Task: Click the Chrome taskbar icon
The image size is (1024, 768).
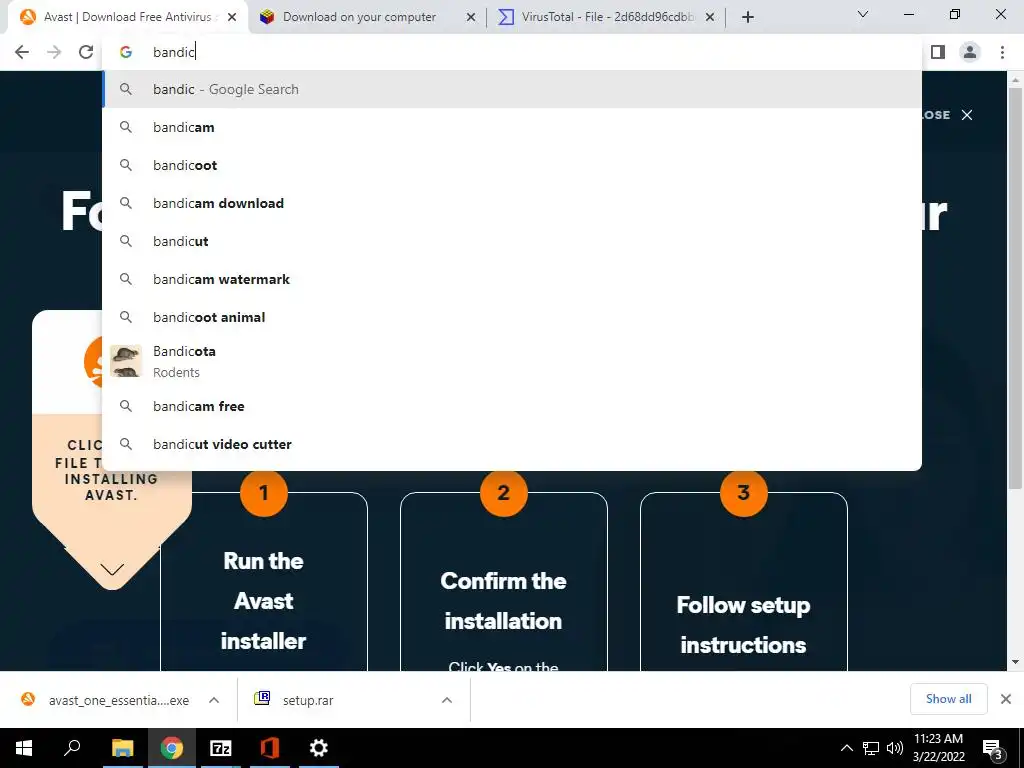Action: [x=172, y=748]
